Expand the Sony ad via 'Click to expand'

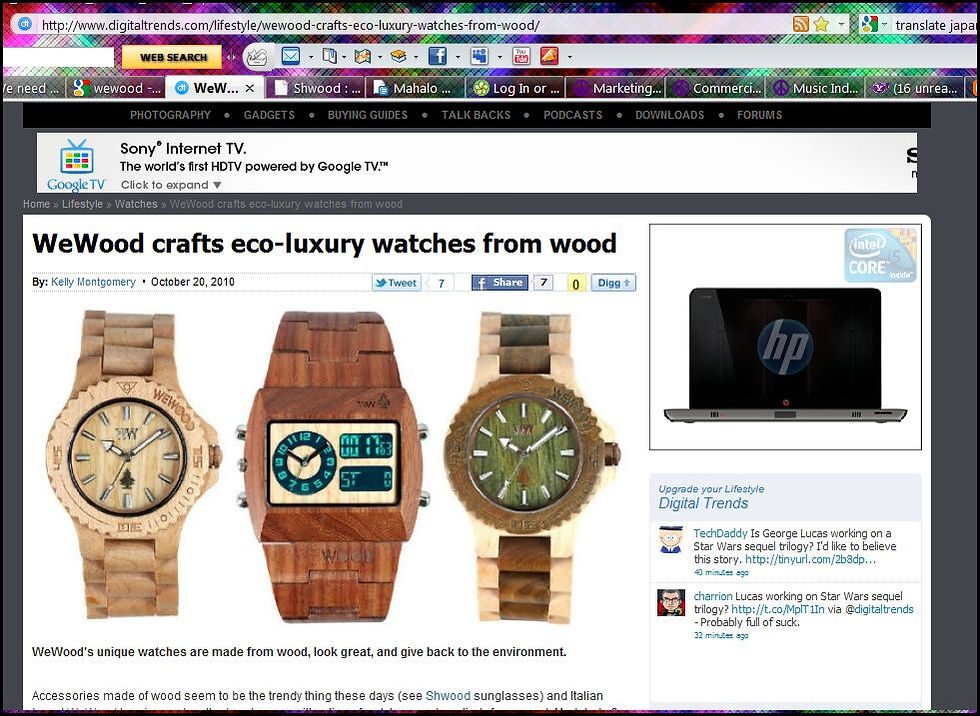171,185
